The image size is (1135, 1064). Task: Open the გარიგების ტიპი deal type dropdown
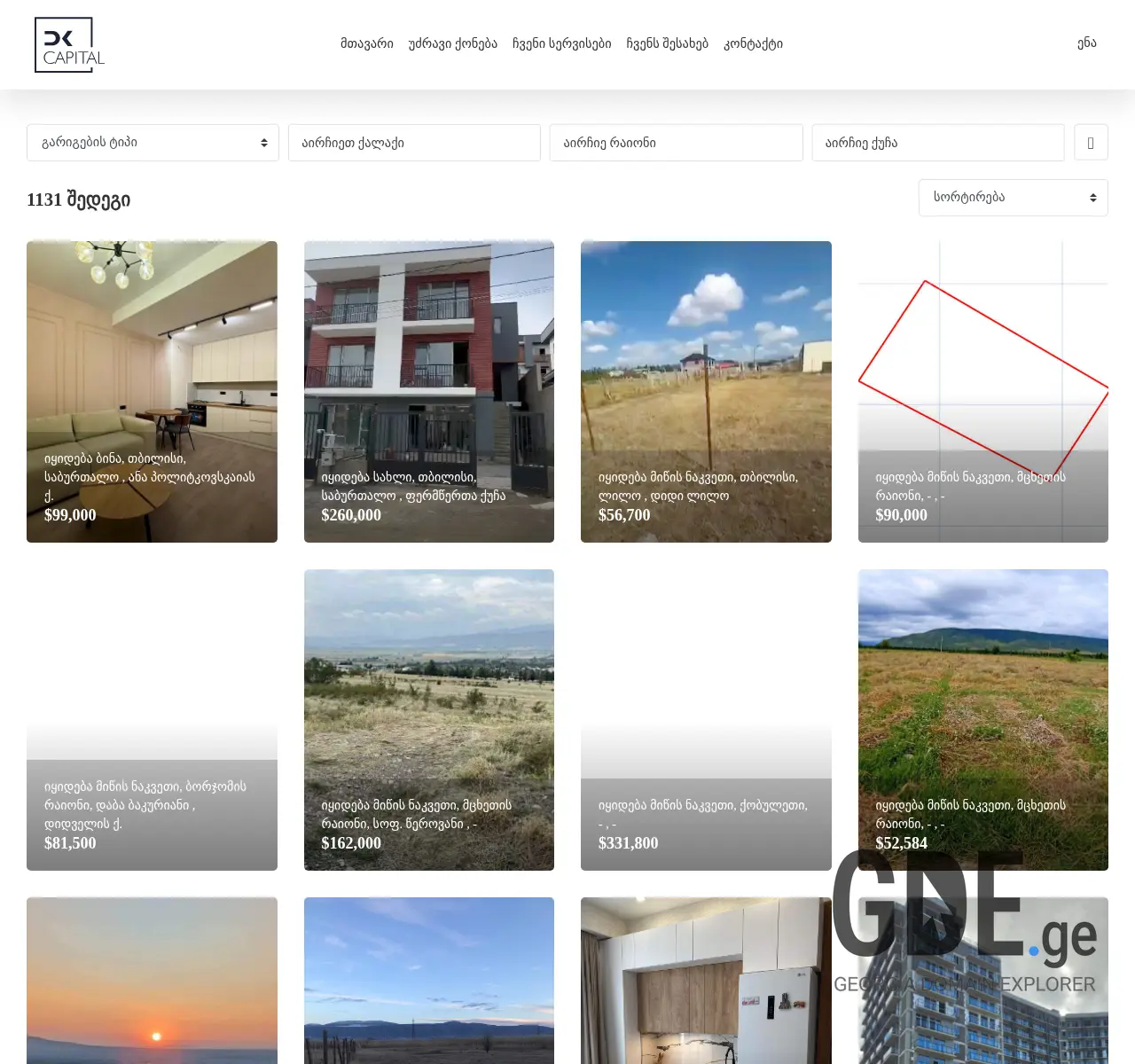click(153, 142)
